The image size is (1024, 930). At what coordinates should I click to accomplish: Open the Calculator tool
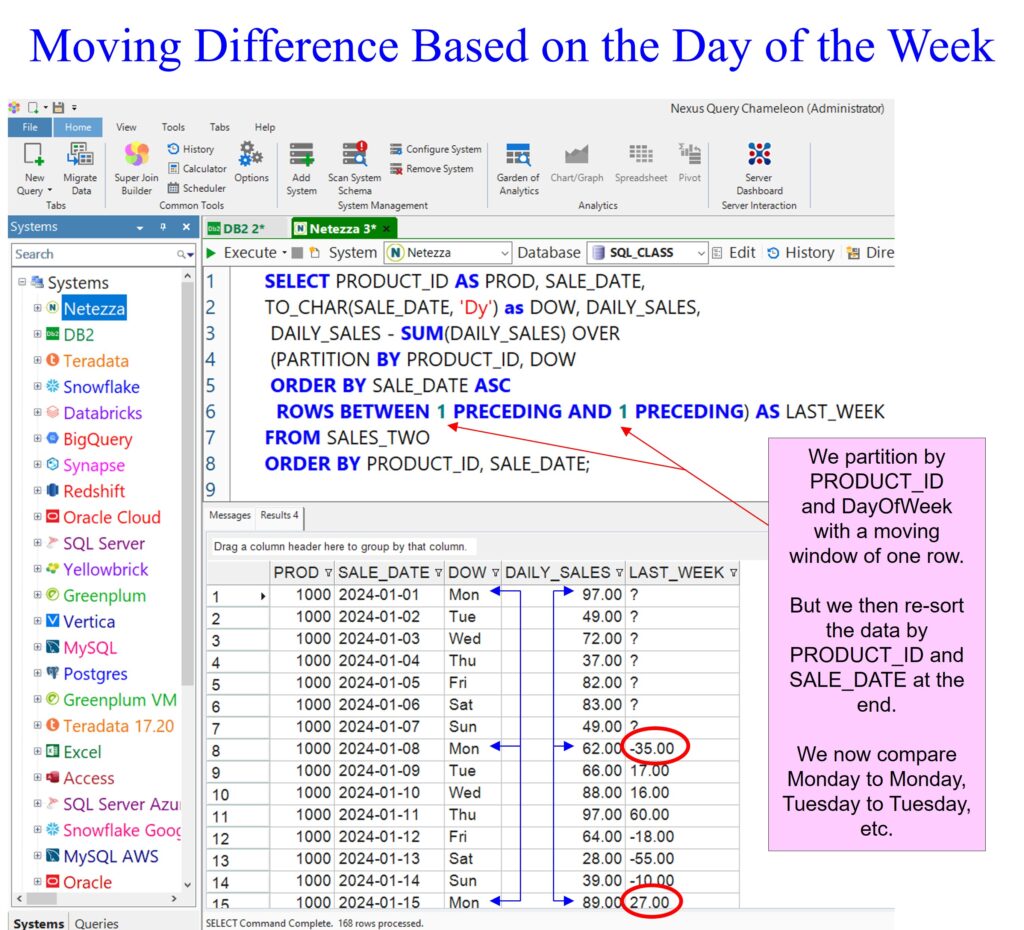pyautogui.click(x=197, y=169)
